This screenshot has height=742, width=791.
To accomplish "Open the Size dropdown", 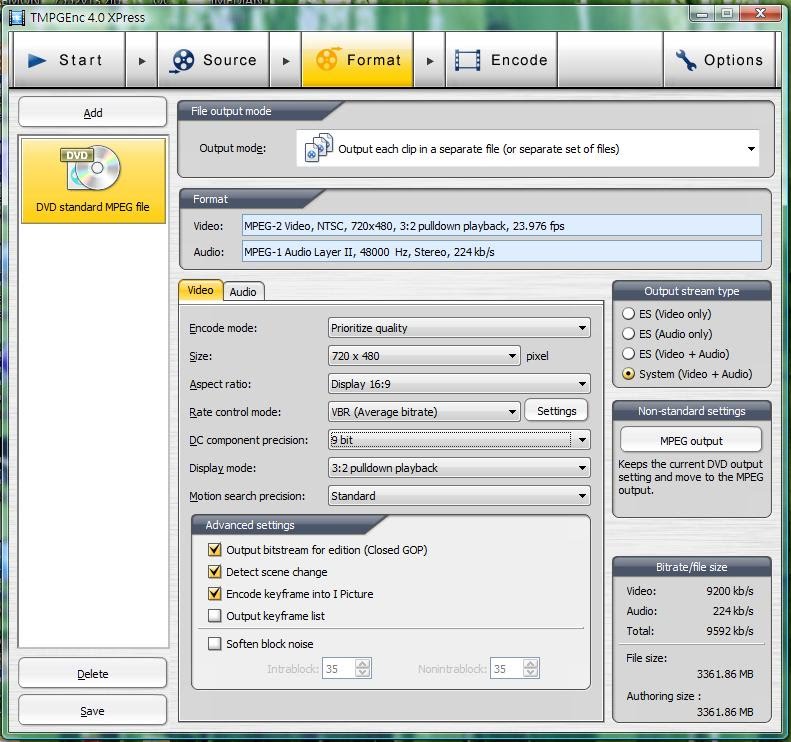I will tap(424, 356).
